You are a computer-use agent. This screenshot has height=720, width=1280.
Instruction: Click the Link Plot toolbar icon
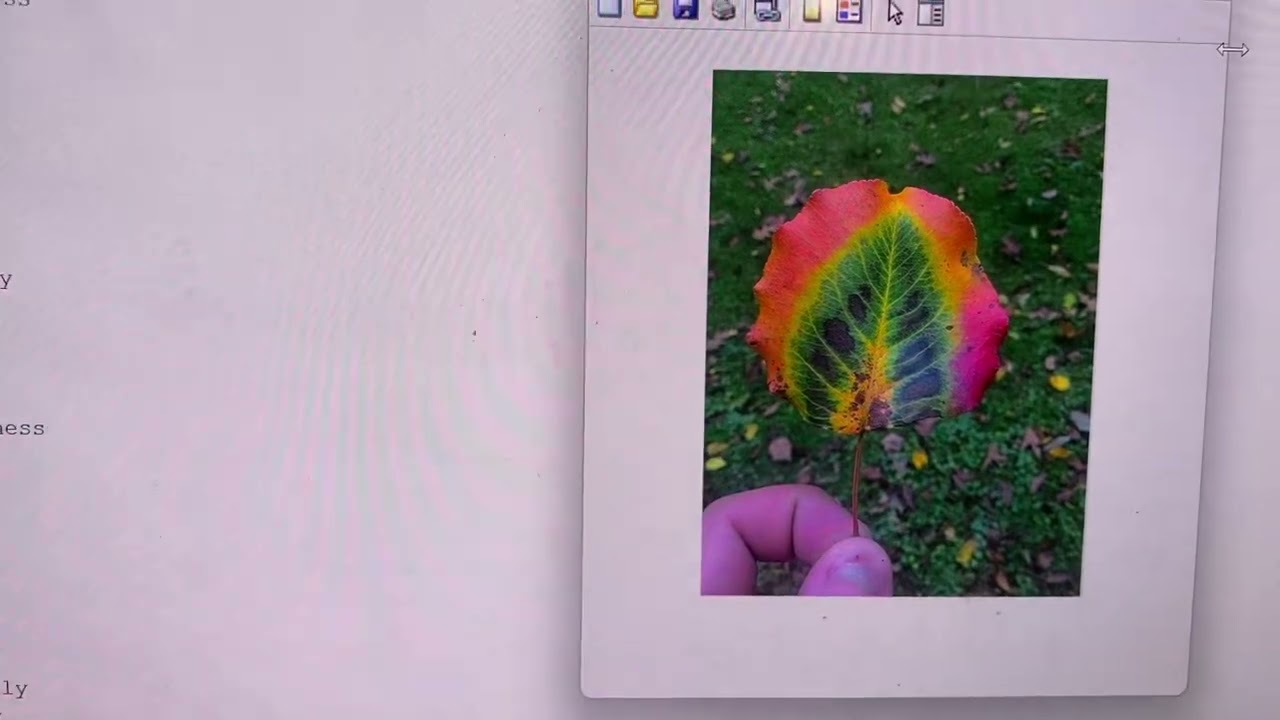click(x=767, y=10)
